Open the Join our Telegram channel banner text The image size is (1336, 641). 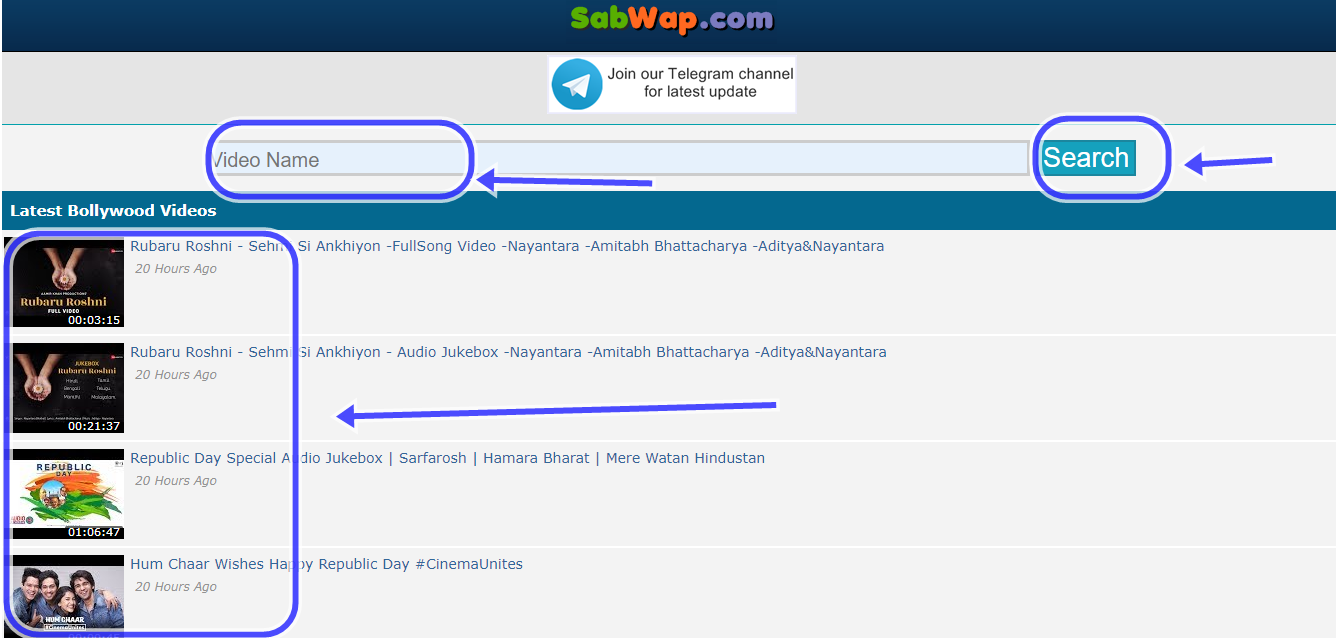pyautogui.click(x=700, y=83)
